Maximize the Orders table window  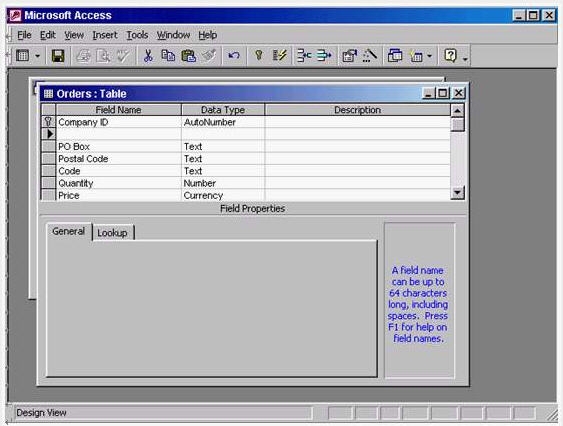click(442, 93)
